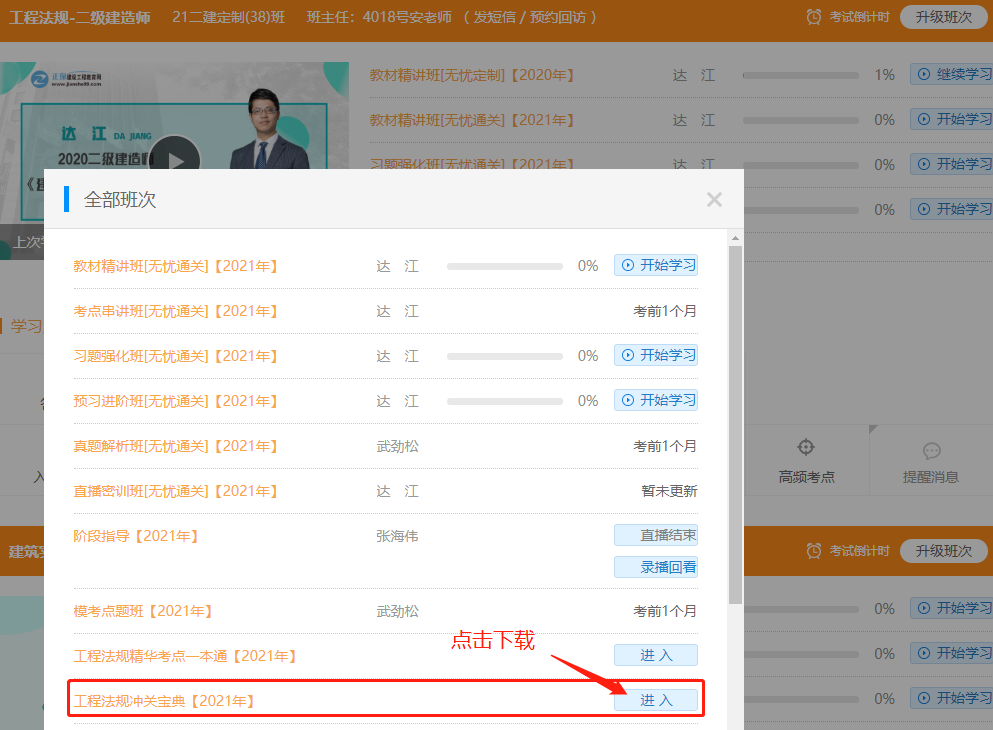Open the 高频考点 target icon
993x730 pixels.
806,448
